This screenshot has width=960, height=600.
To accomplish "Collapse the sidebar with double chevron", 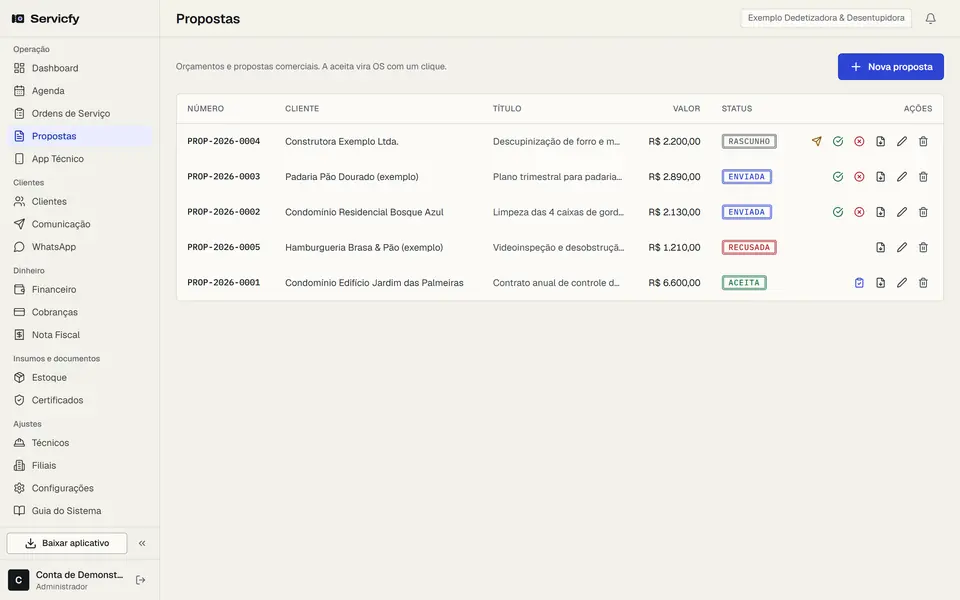I will (x=142, y=543).
